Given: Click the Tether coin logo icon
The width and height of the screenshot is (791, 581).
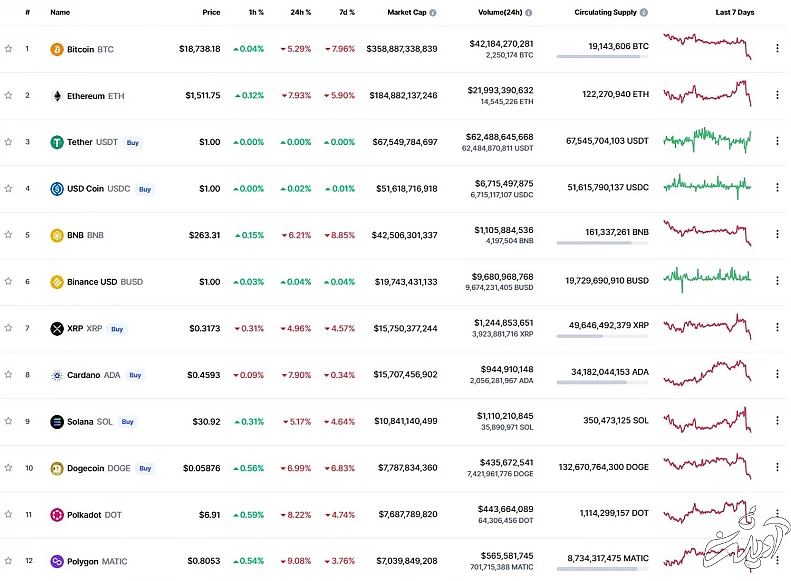Looking at the screenshot, I should [57, 142].
